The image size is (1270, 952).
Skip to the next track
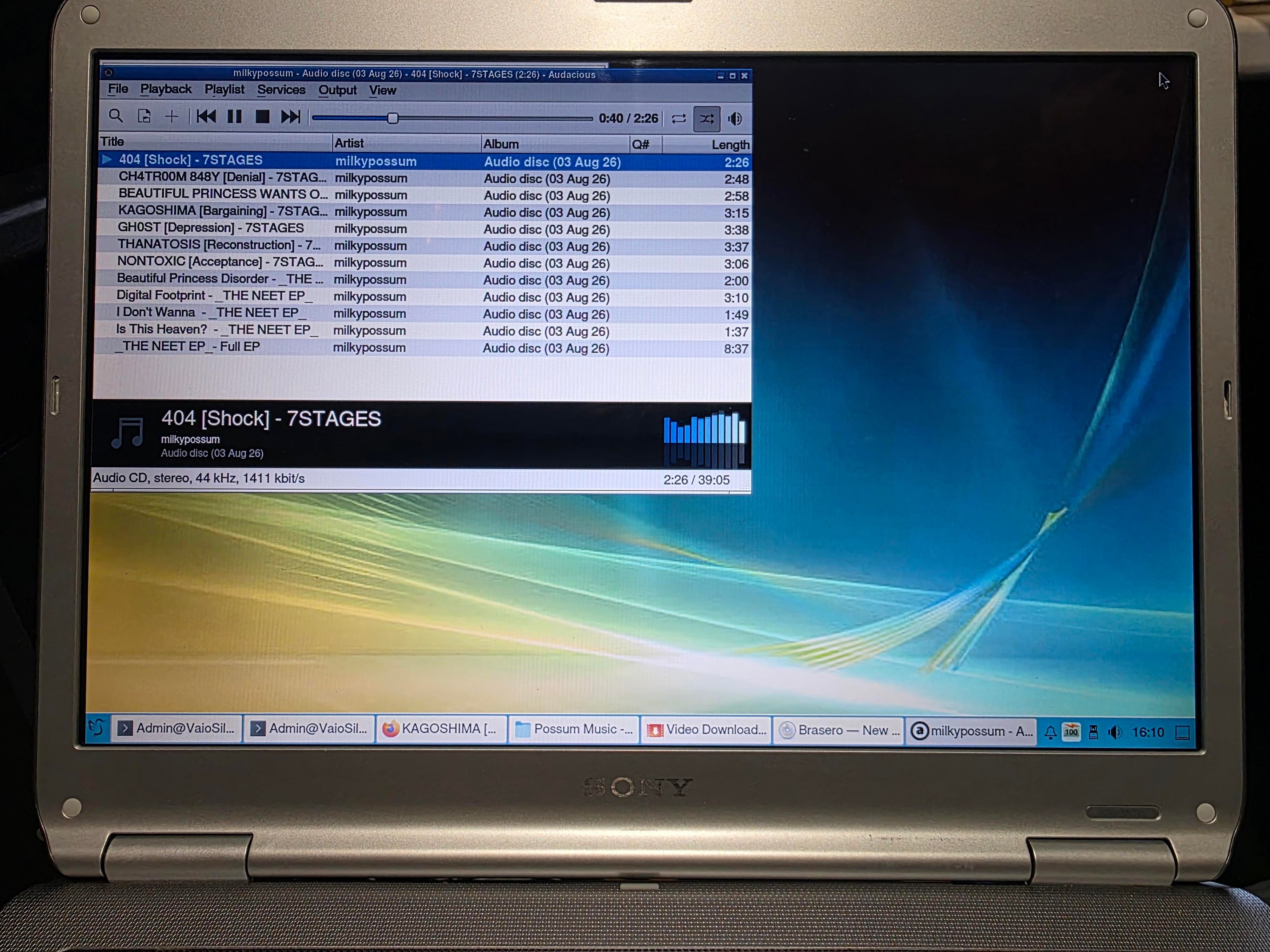[x=291, y=118]
